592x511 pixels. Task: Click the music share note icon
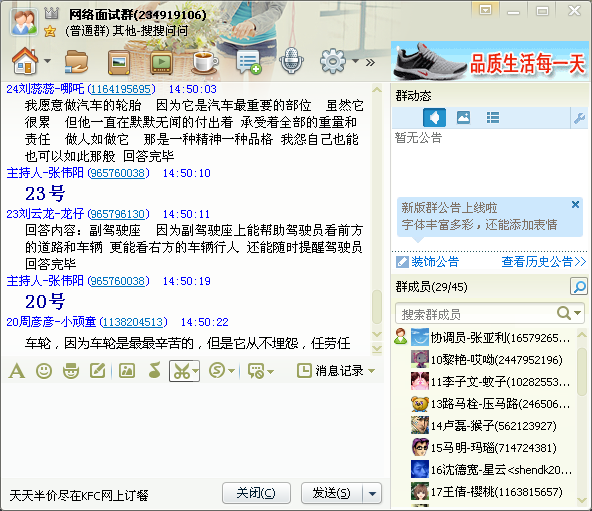(x=155, y=370)
